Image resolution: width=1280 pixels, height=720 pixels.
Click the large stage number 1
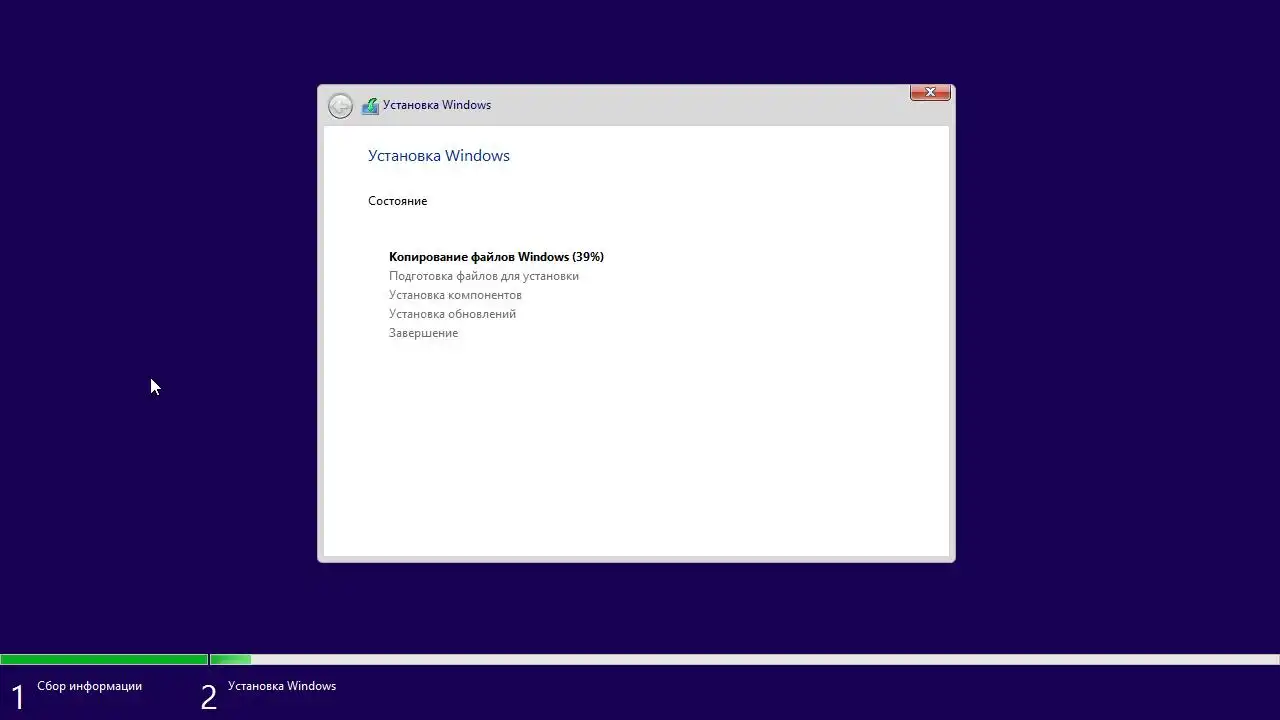coord(18,697)
